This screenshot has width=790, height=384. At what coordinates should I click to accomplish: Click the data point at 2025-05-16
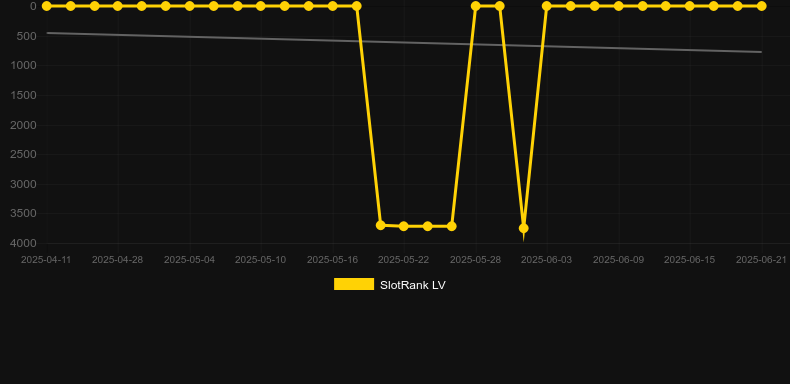tap(333, 6)
